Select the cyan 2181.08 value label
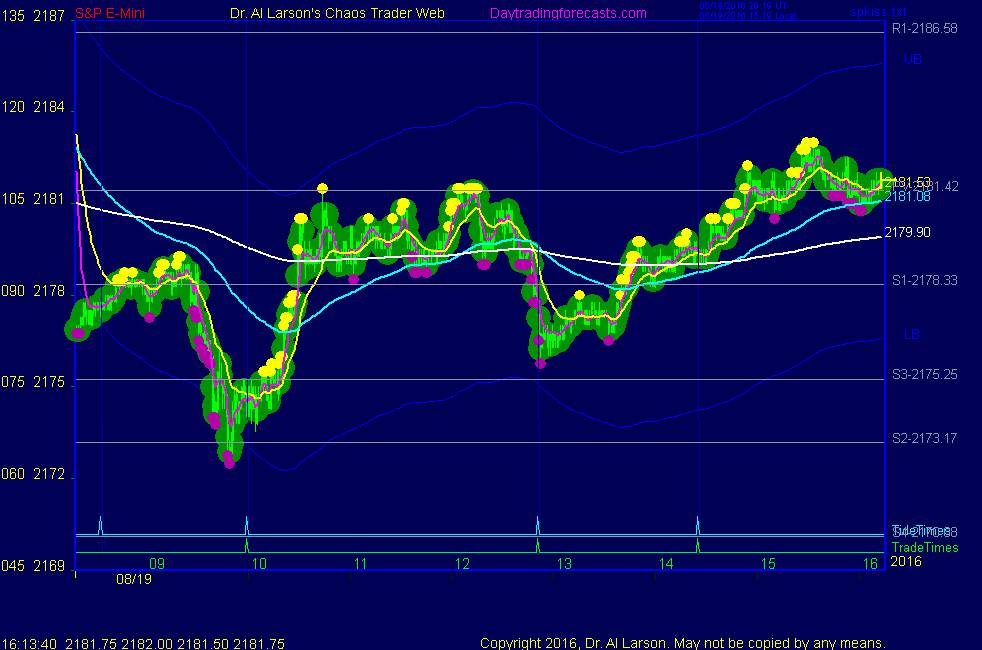This screenshot has width=982, height=650. (x=907, y=197)
